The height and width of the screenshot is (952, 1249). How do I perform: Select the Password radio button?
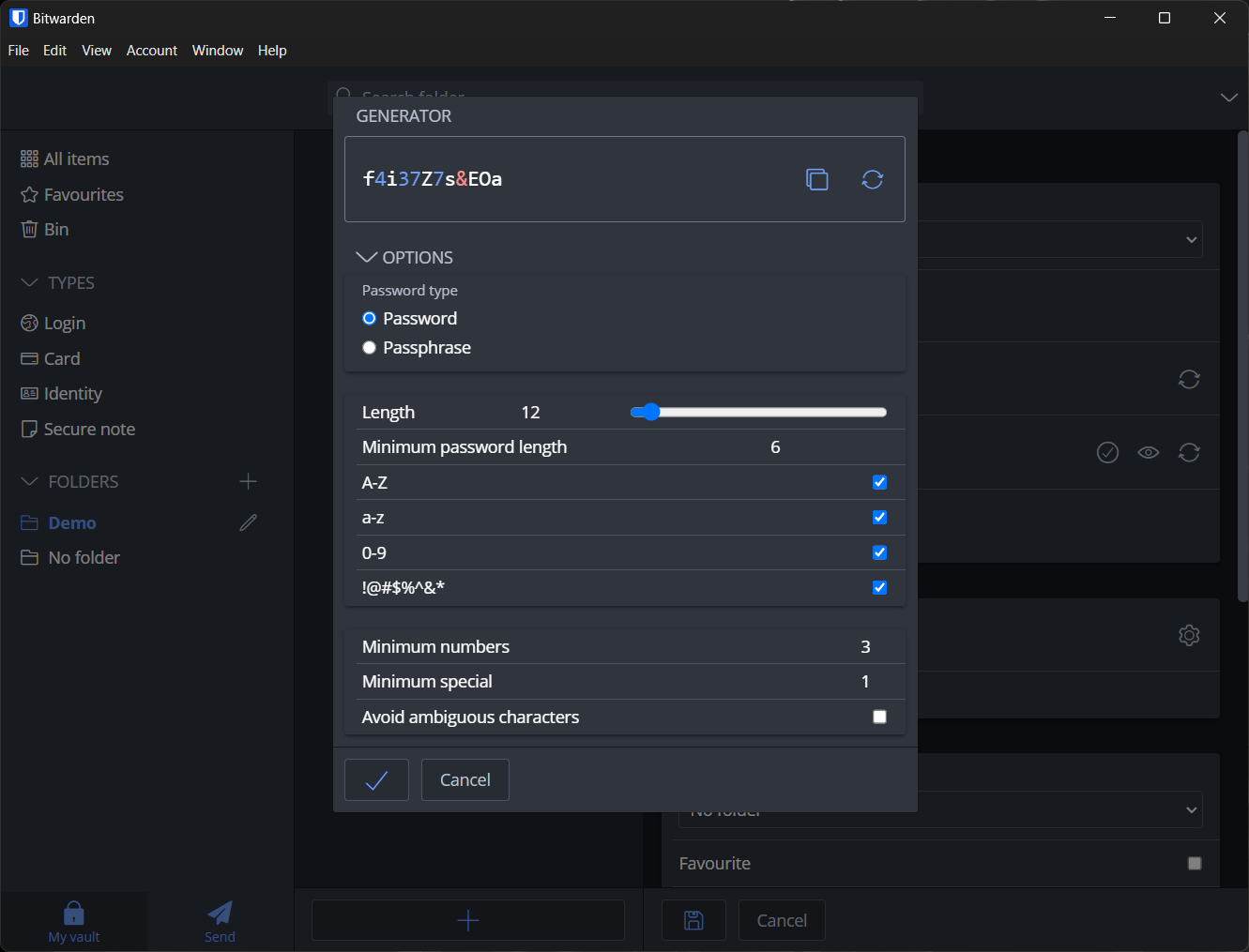[369, 318]
